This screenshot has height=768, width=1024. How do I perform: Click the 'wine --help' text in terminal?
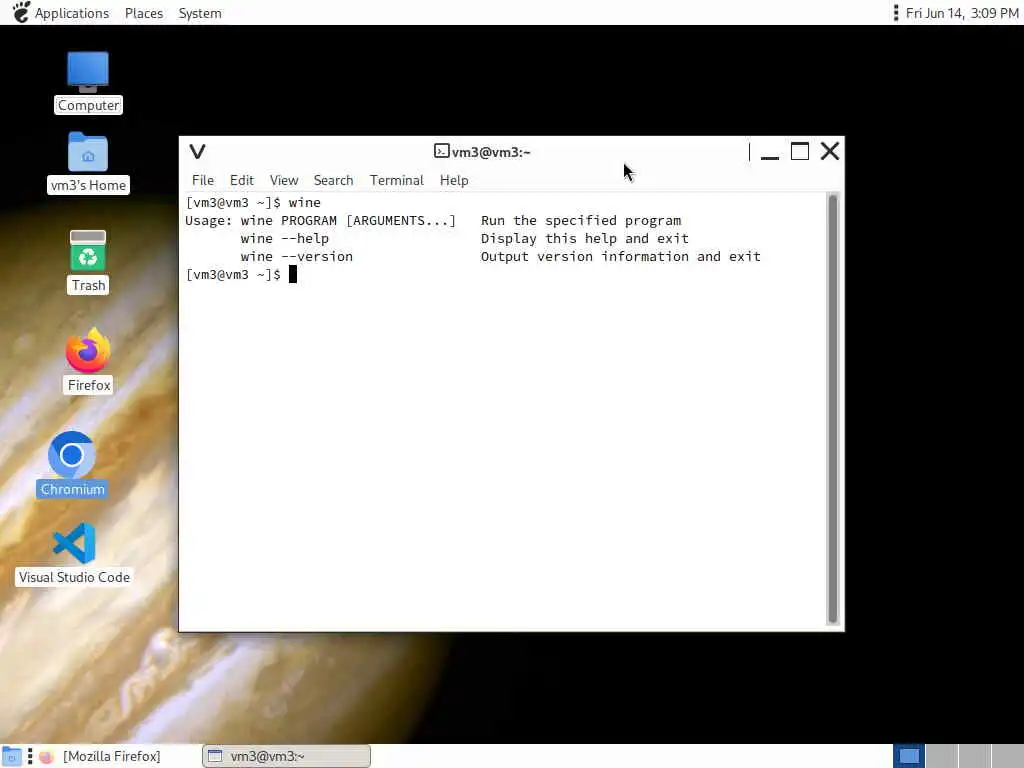point(285,238)
